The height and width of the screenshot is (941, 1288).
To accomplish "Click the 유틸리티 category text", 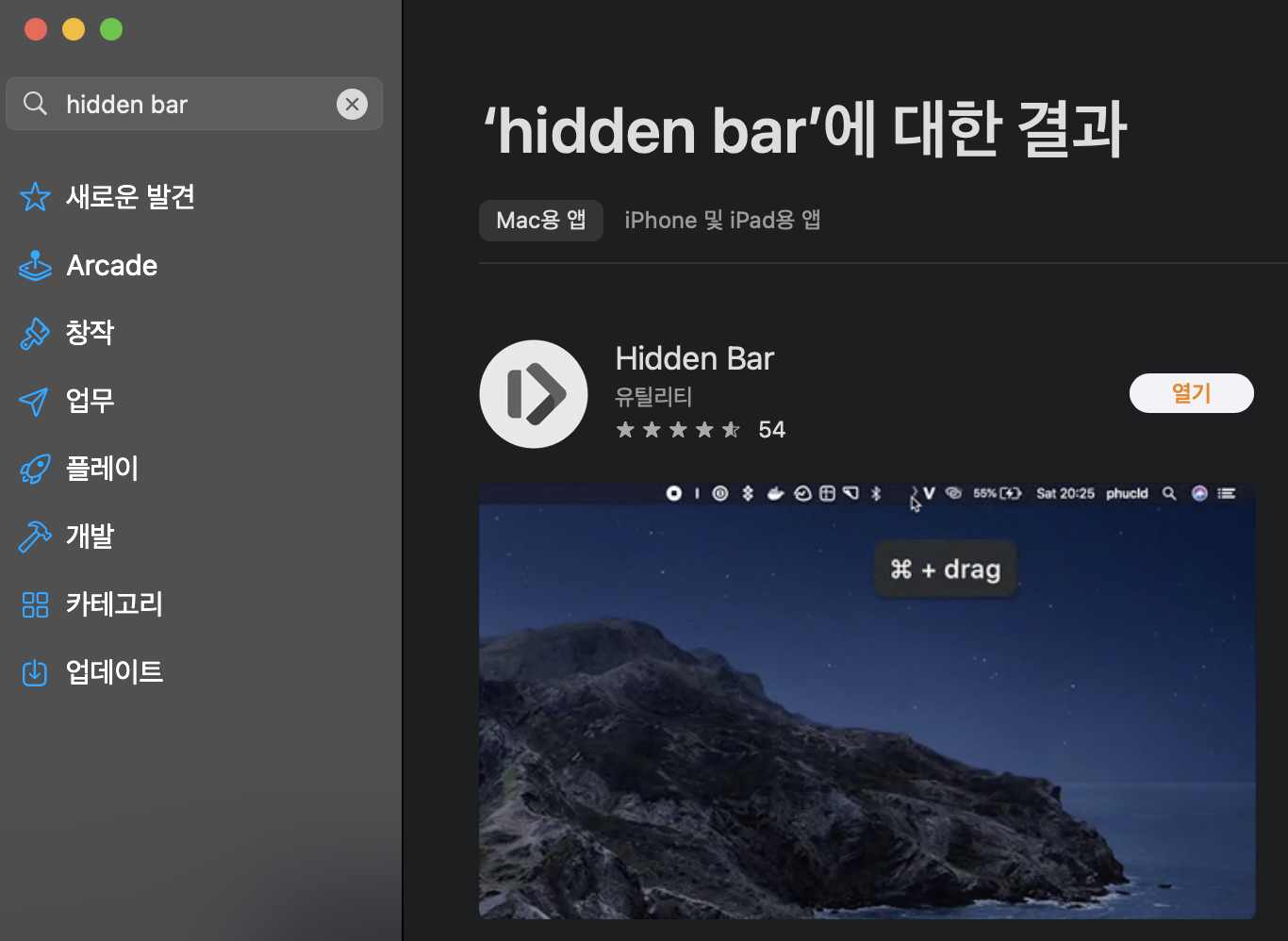I will click(x=653, y=397).
